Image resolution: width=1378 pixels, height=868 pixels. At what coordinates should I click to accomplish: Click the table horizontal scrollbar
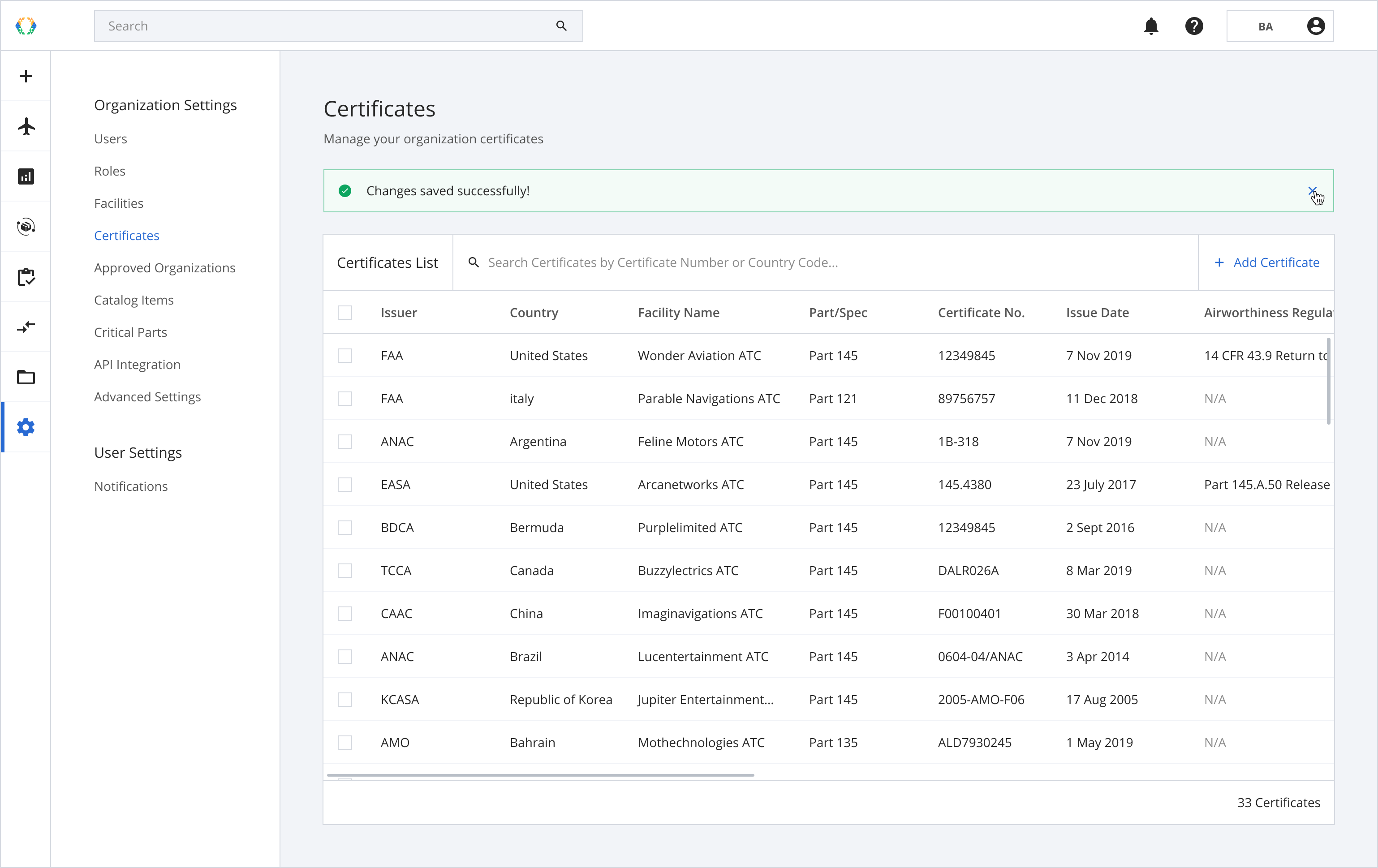(540, 775)
